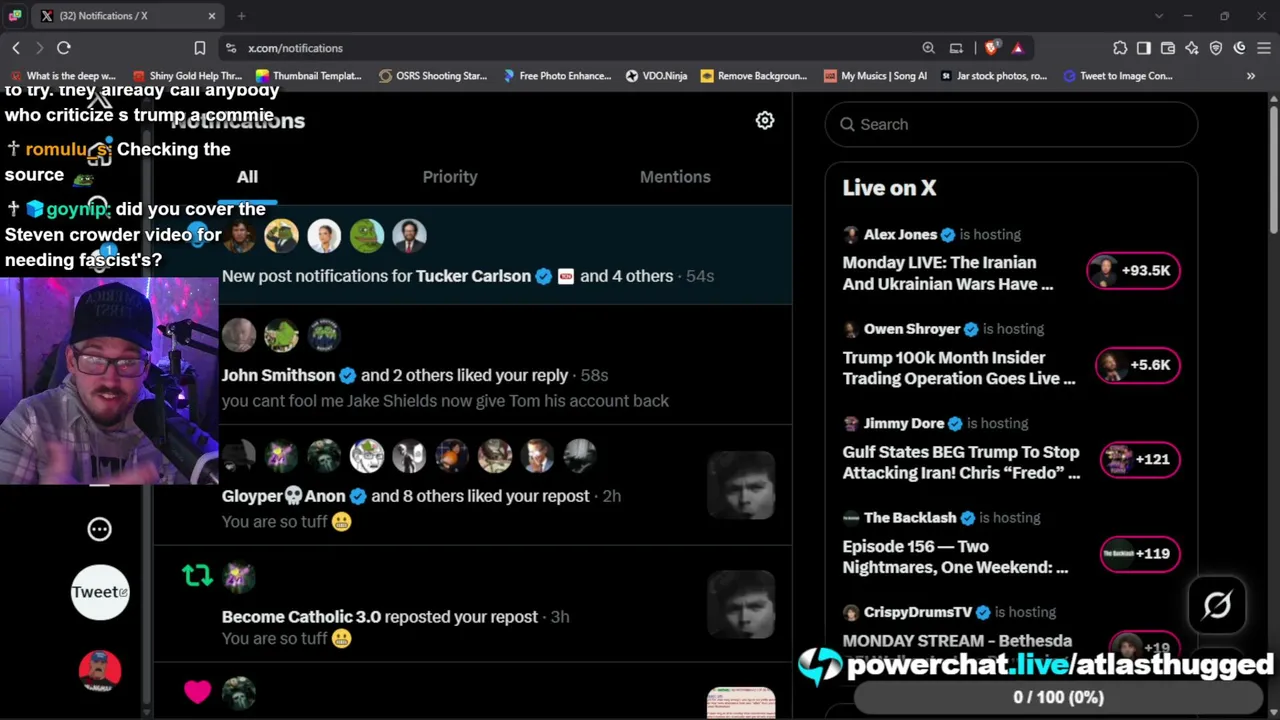The width and height of the screenshot is (1280, 720).
Task: Open Leo AI sparkle icon
Action: coord(1192,48)
